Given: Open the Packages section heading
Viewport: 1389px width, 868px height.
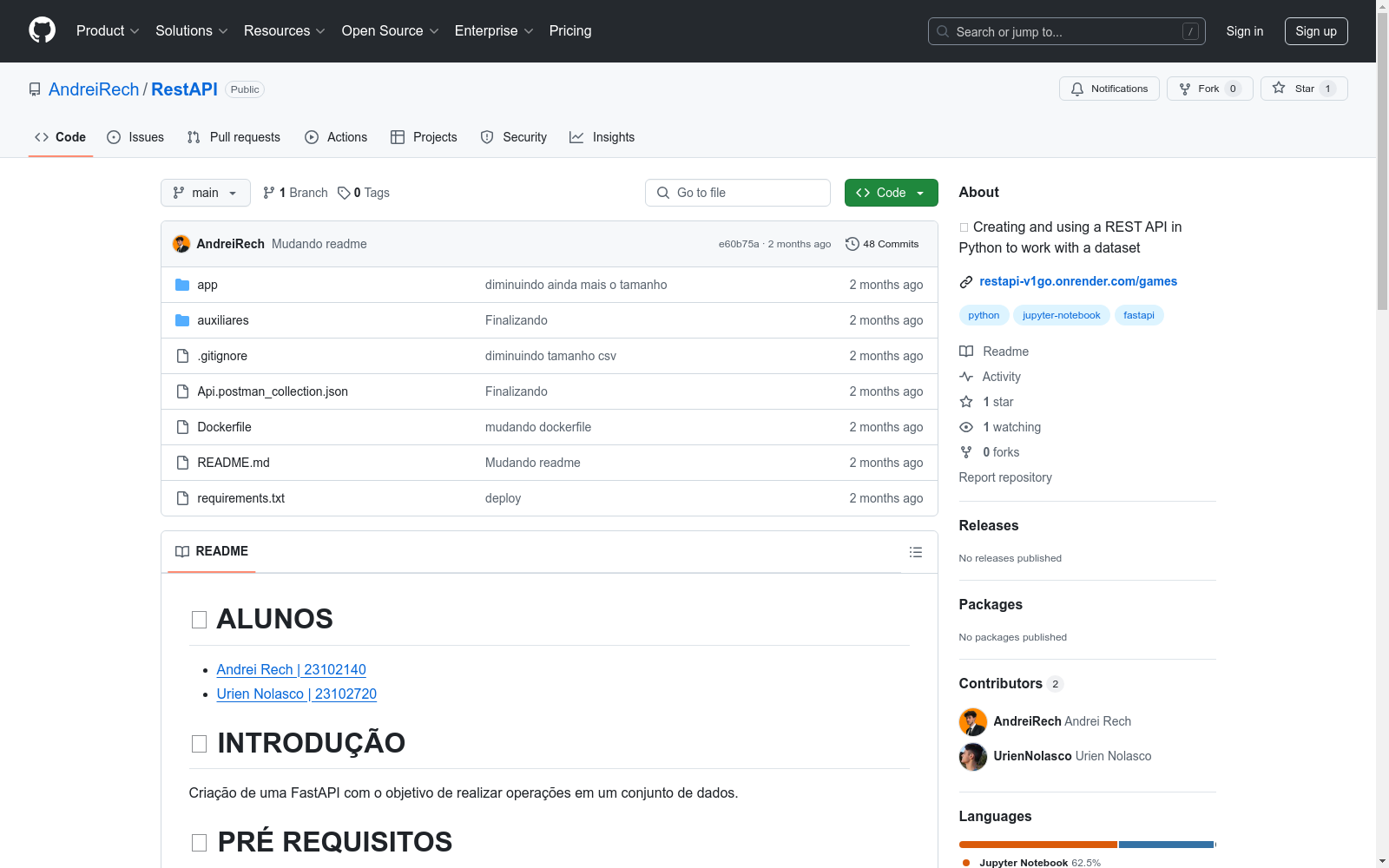Looking at the screenshot, I should pyautogui.click(x=991, y=605).
